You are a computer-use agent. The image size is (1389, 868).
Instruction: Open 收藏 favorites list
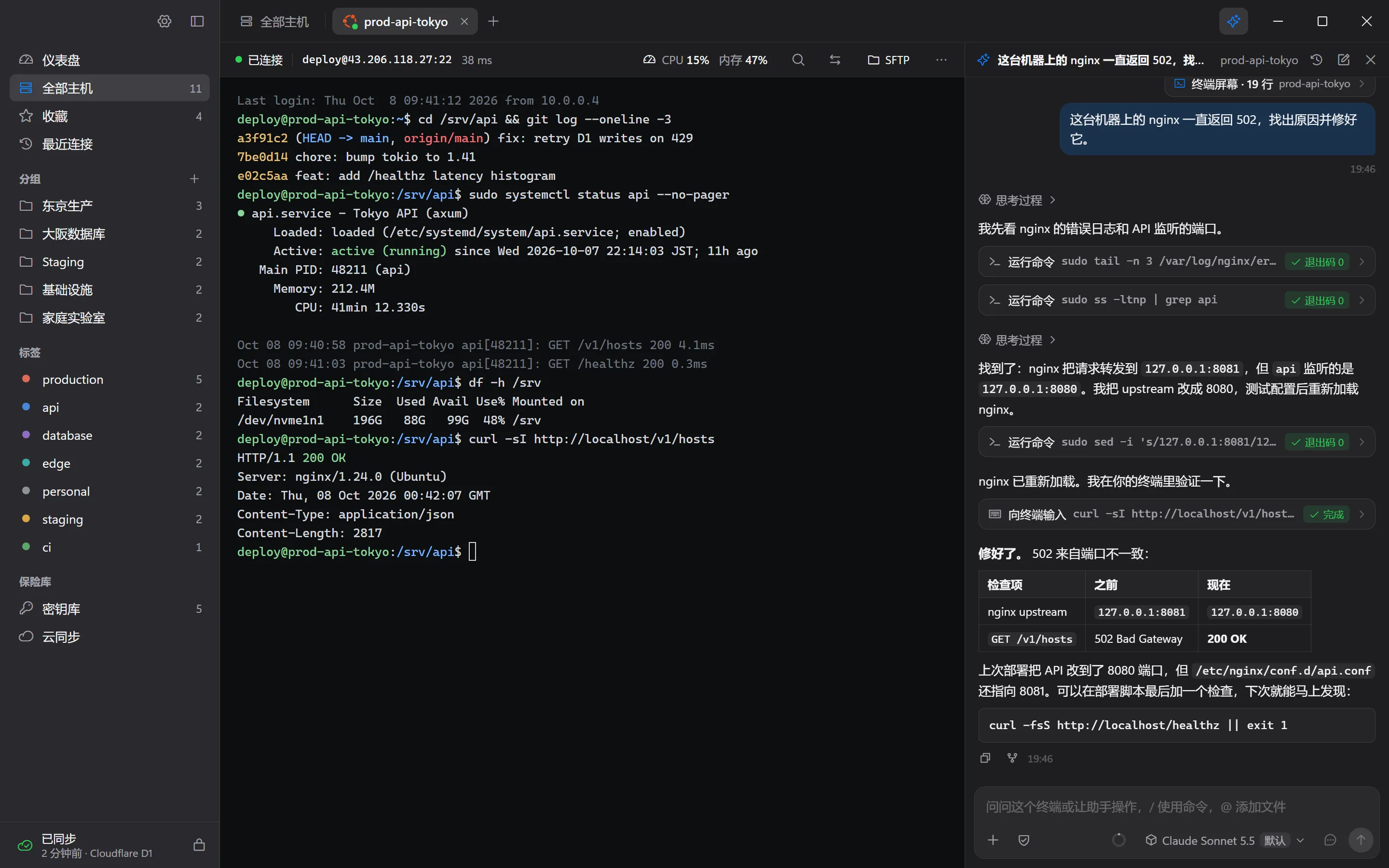pos(109,116)
